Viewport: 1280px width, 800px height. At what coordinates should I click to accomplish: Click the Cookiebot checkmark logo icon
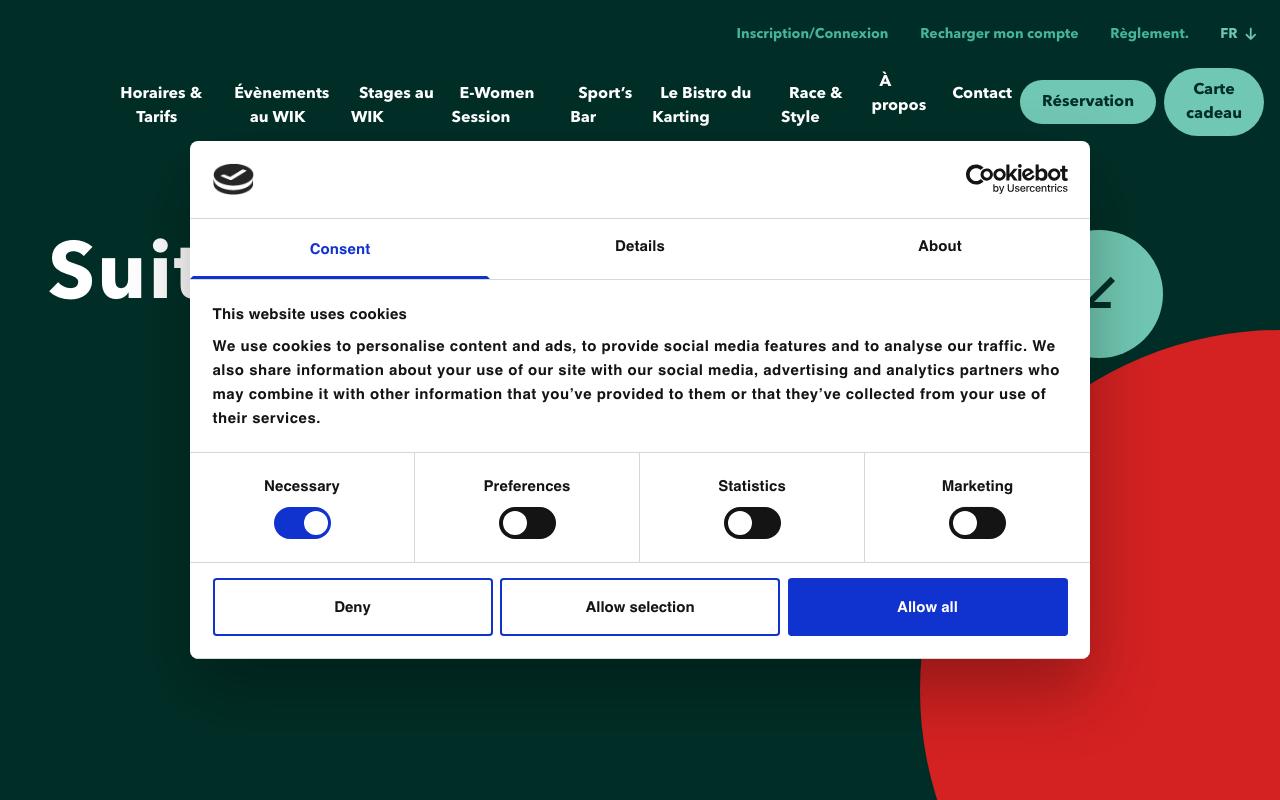pos(233,179)
